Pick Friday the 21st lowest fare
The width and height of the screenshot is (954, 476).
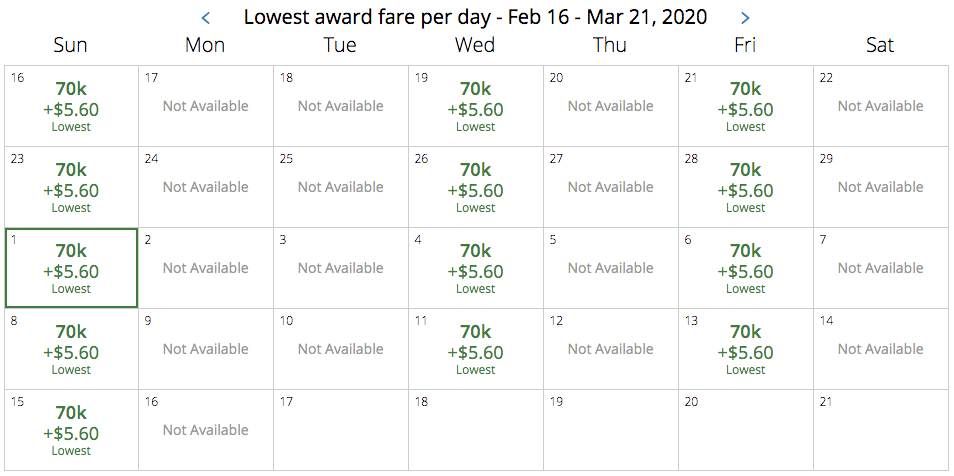[745, 106]
